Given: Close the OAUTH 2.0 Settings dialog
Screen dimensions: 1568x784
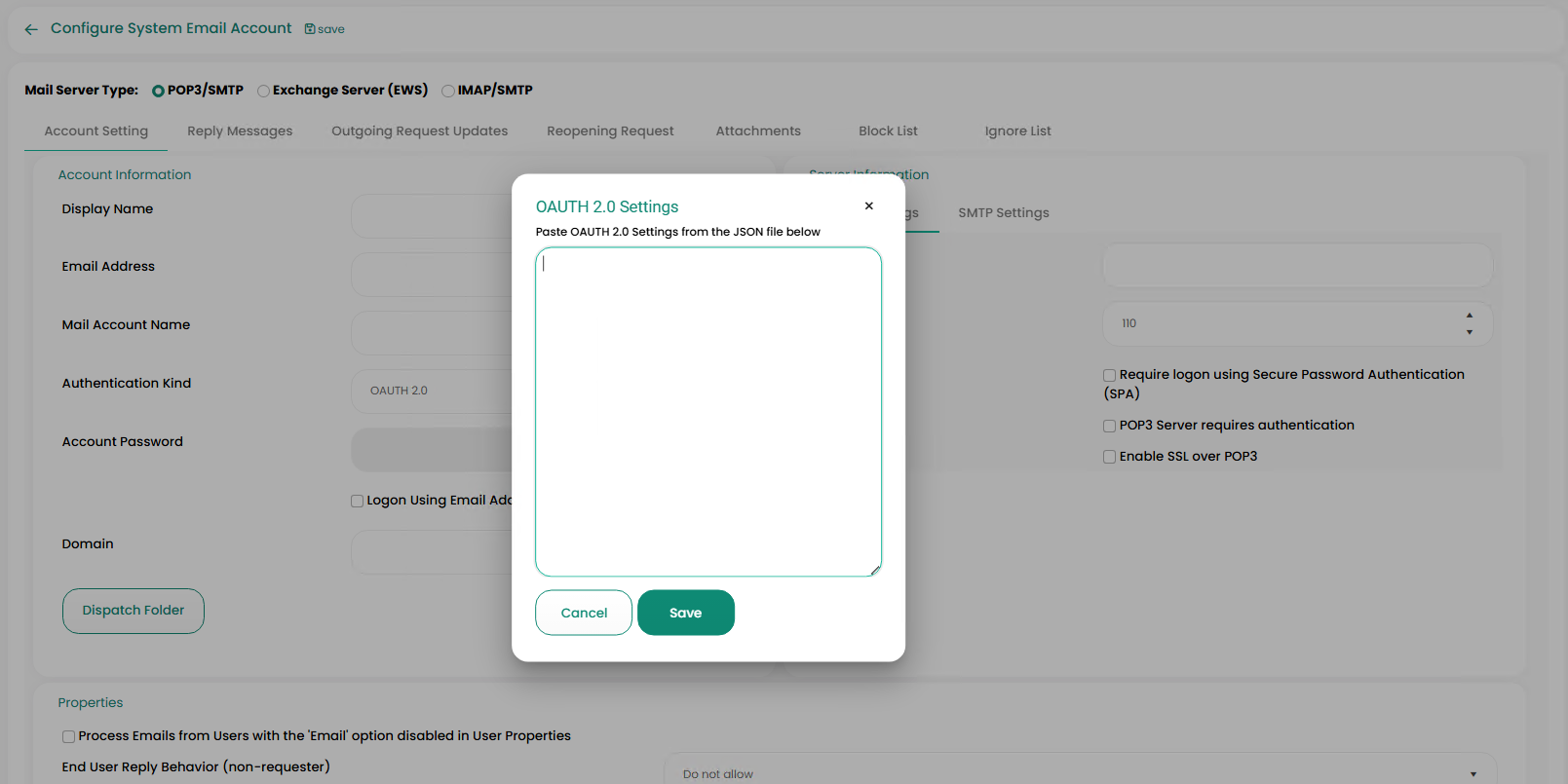Looking at the screenshot, I should pyautogui.click(x=868, y=205).
